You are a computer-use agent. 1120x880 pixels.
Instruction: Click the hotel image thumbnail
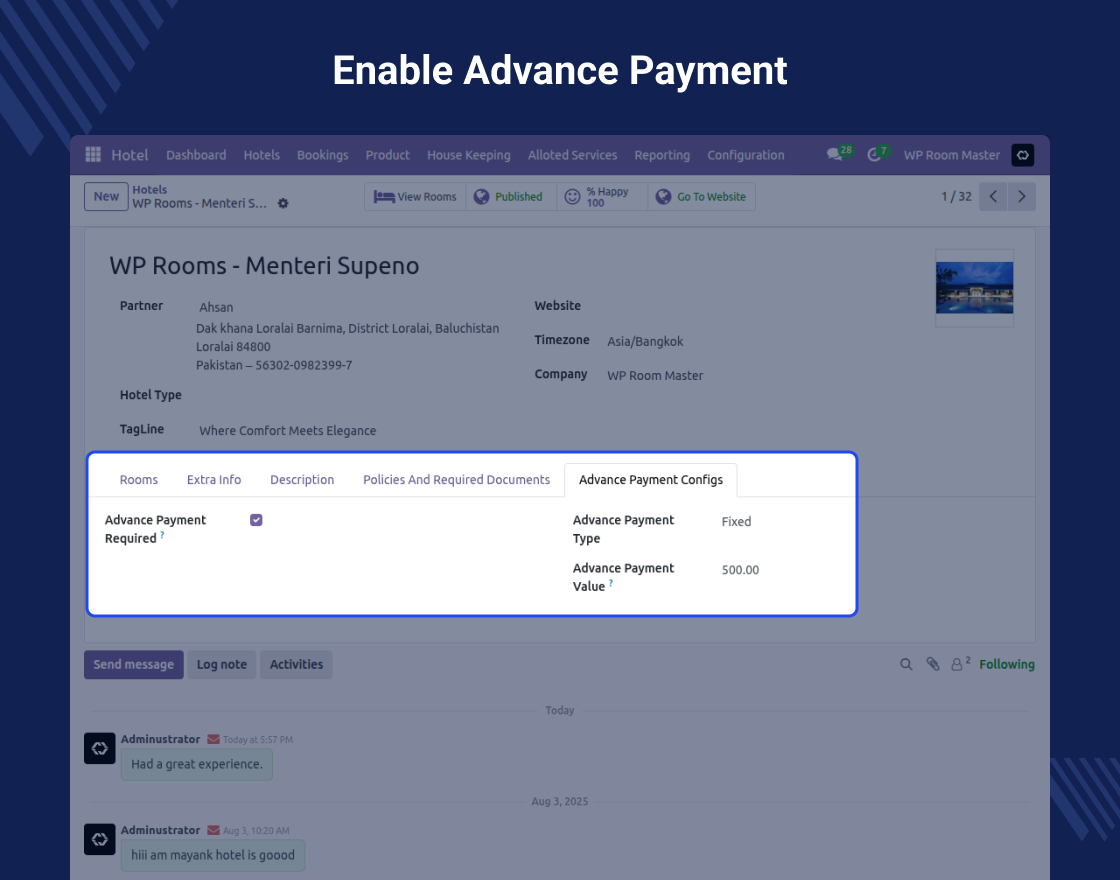click(974, 288)
